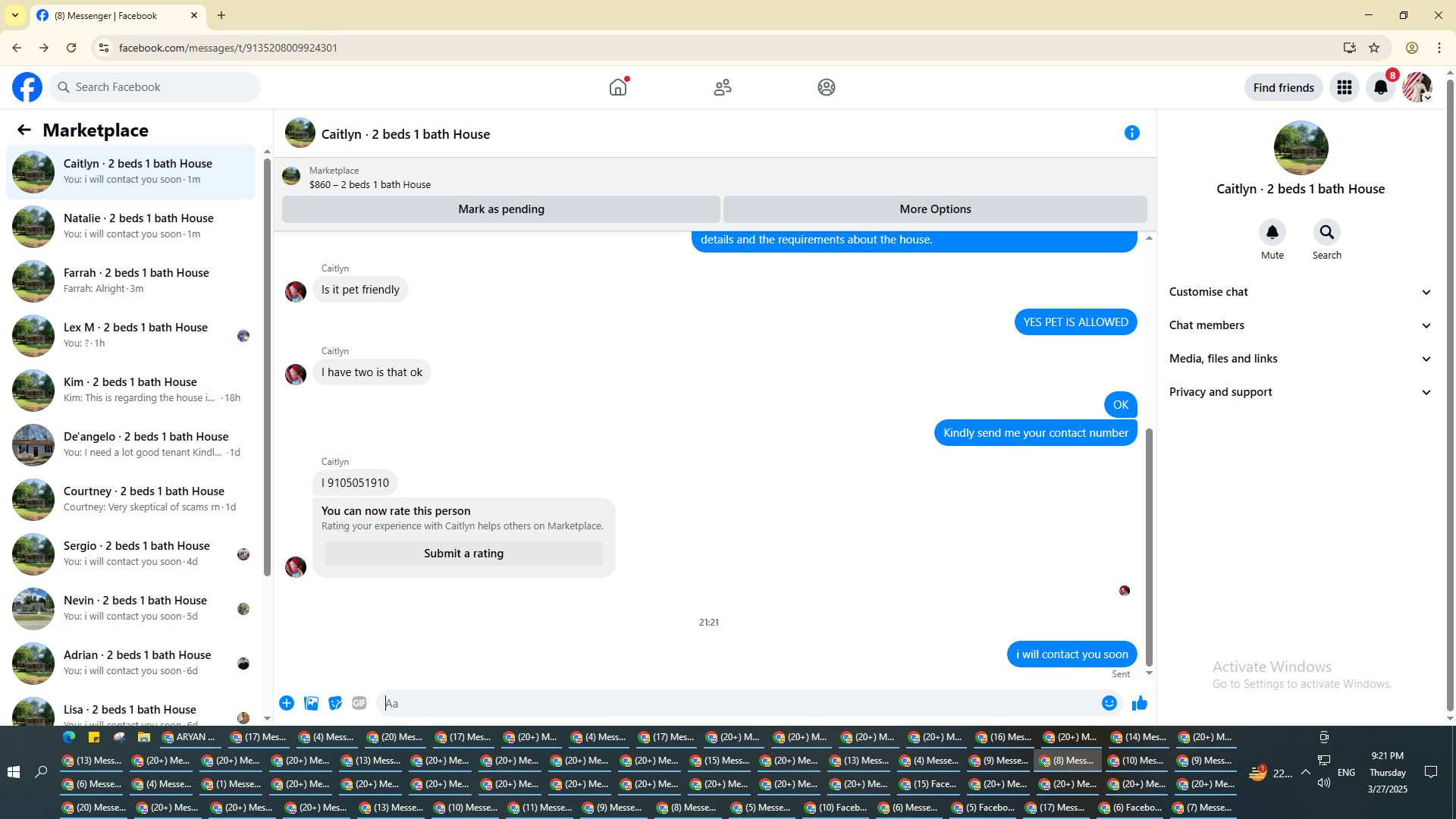Show hidden system tray icons

click(x=1305, y=772)
